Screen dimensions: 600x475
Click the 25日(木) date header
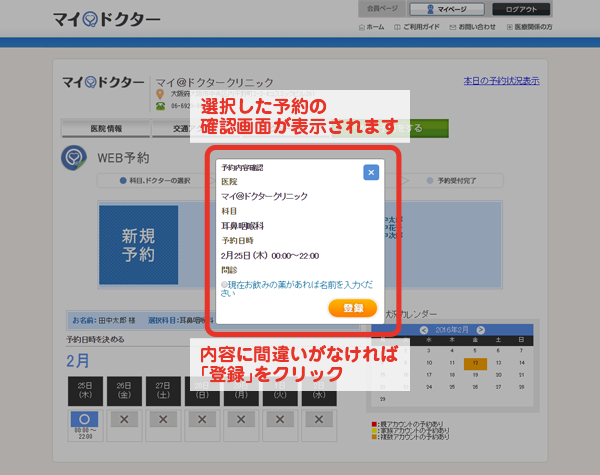[x=85, y=391]
